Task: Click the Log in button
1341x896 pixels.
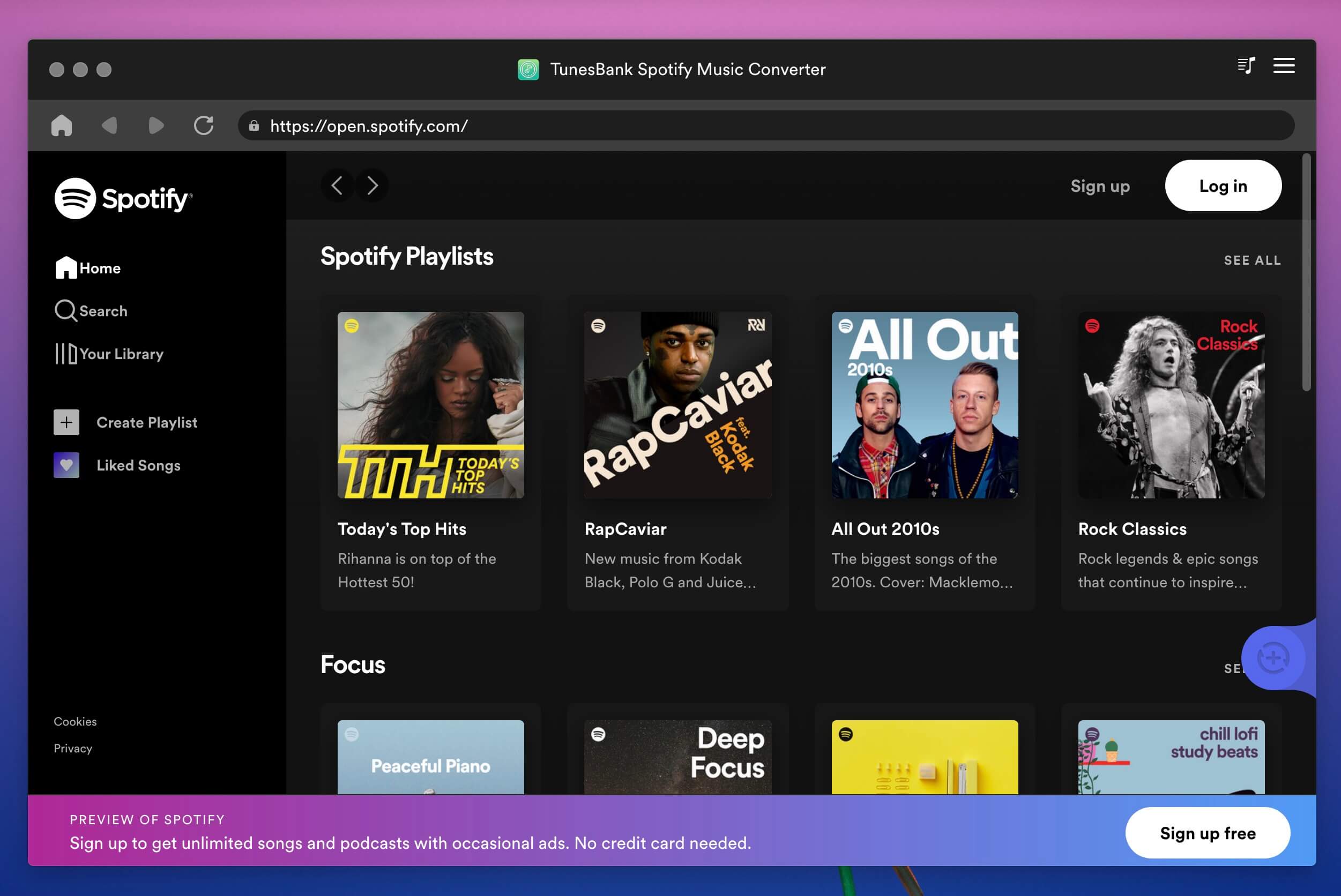Action: coord(1223,185)
